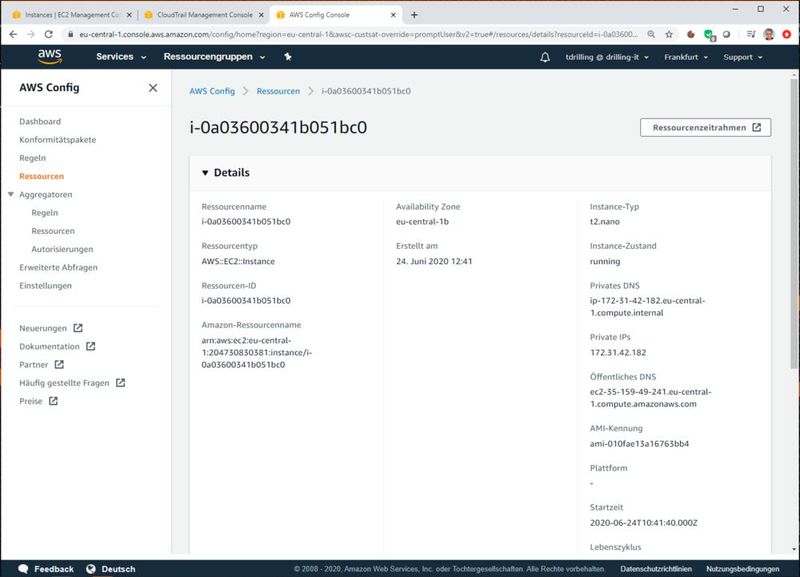Open Einstellungen in the sidebar
This screenshot has height=577, width=800.
[x=45, y=286]
